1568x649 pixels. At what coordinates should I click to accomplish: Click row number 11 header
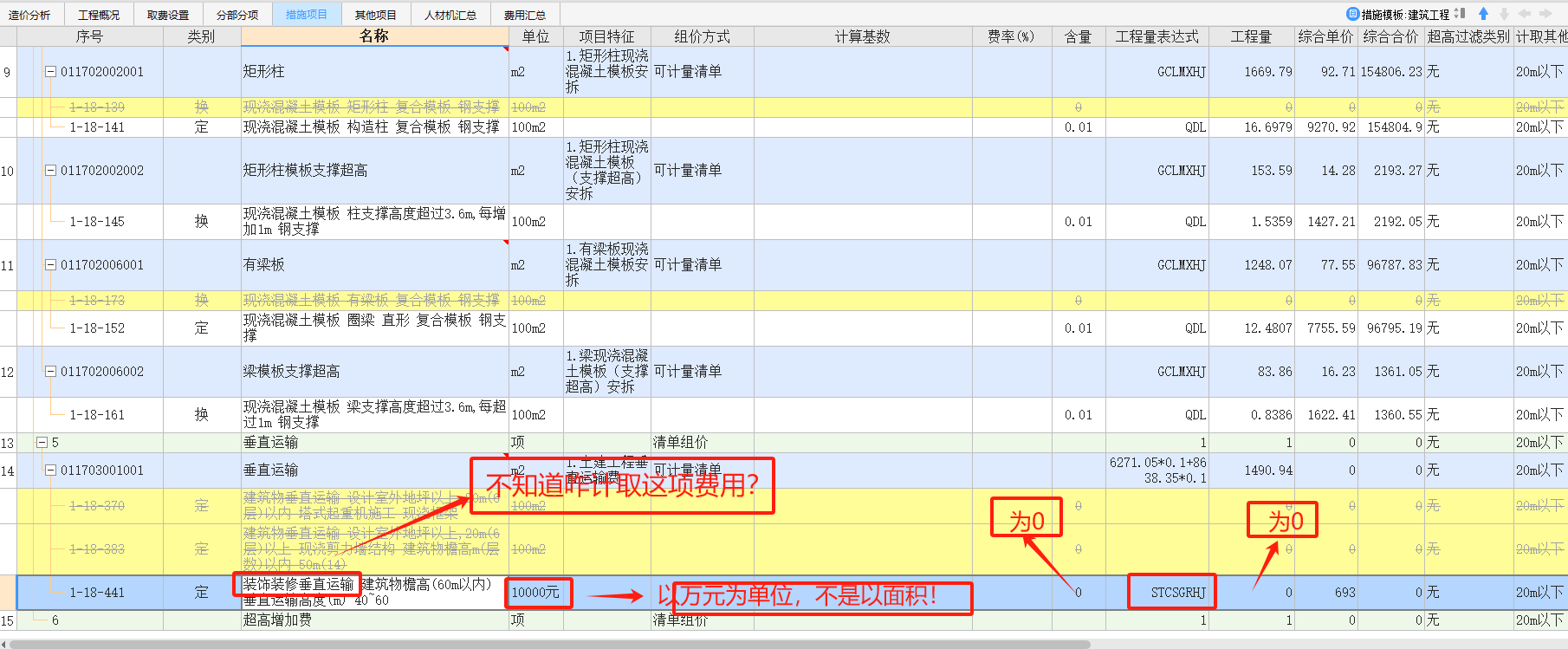tap(8, 265)
